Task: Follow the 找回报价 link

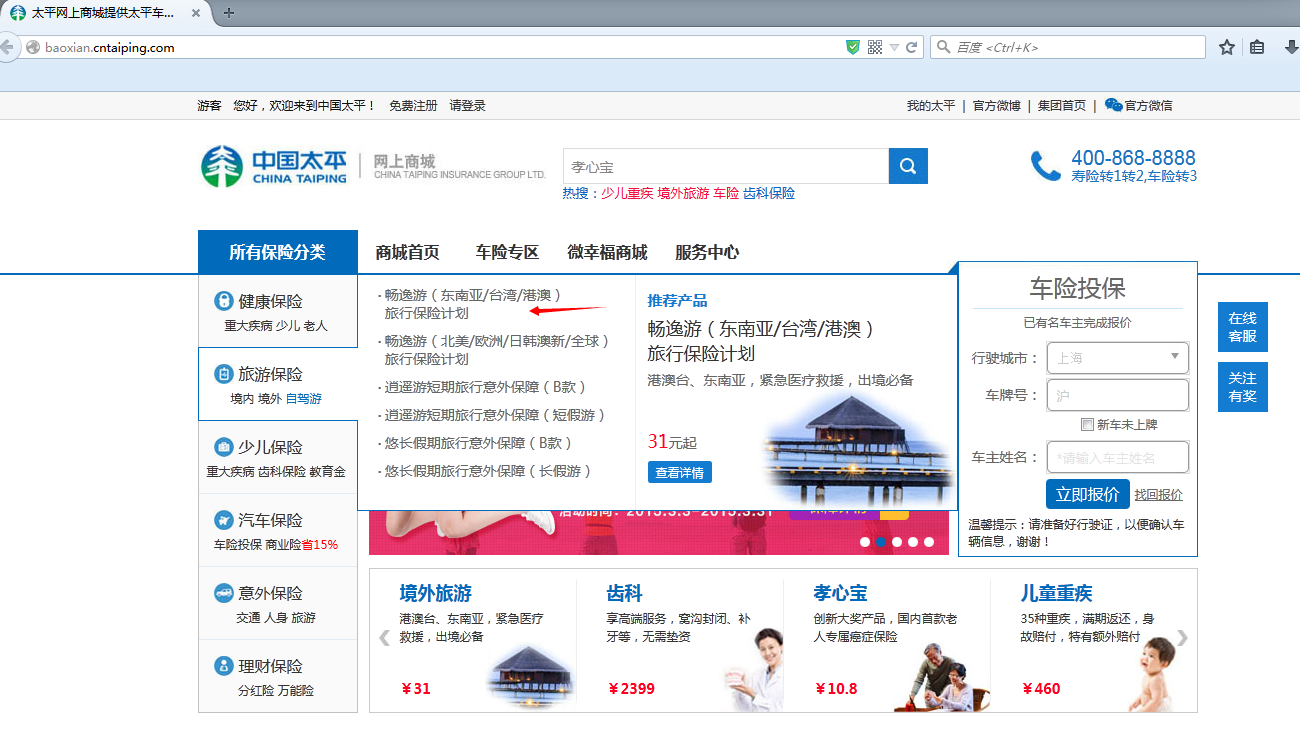Action: pyautogui.click(x=1158, y=495)
